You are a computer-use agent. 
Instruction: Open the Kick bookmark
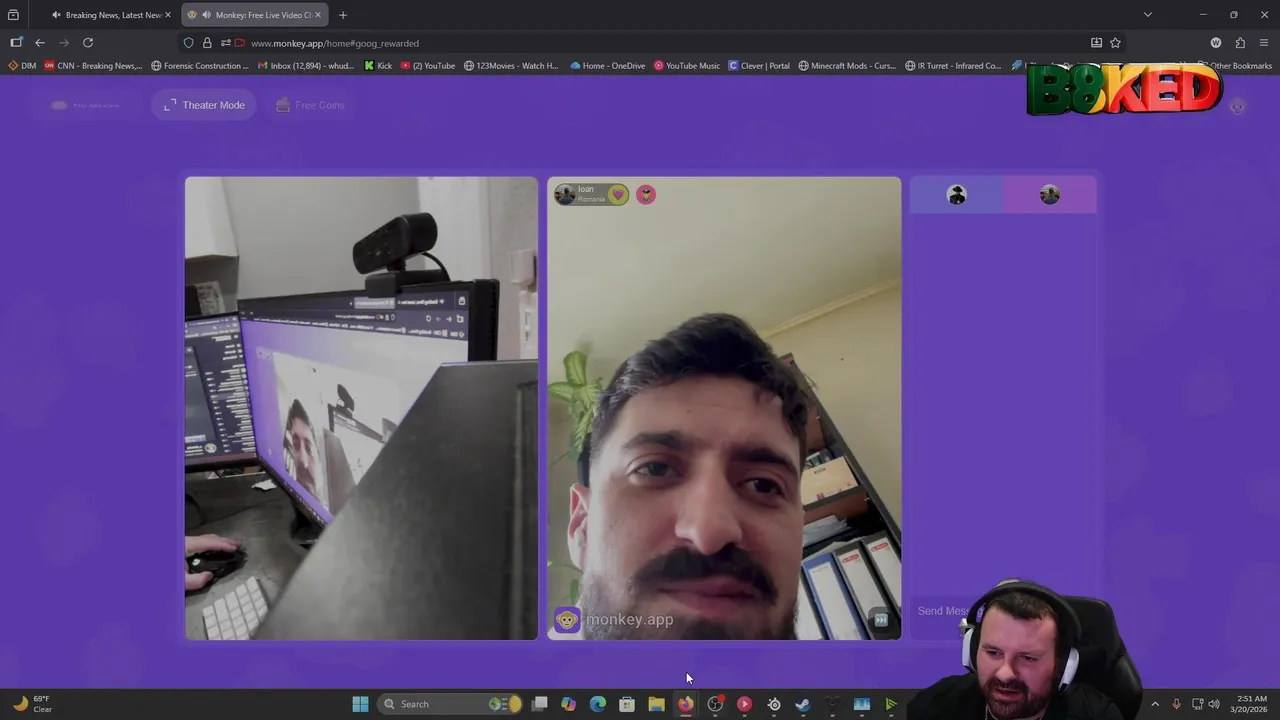click(378, 66)
